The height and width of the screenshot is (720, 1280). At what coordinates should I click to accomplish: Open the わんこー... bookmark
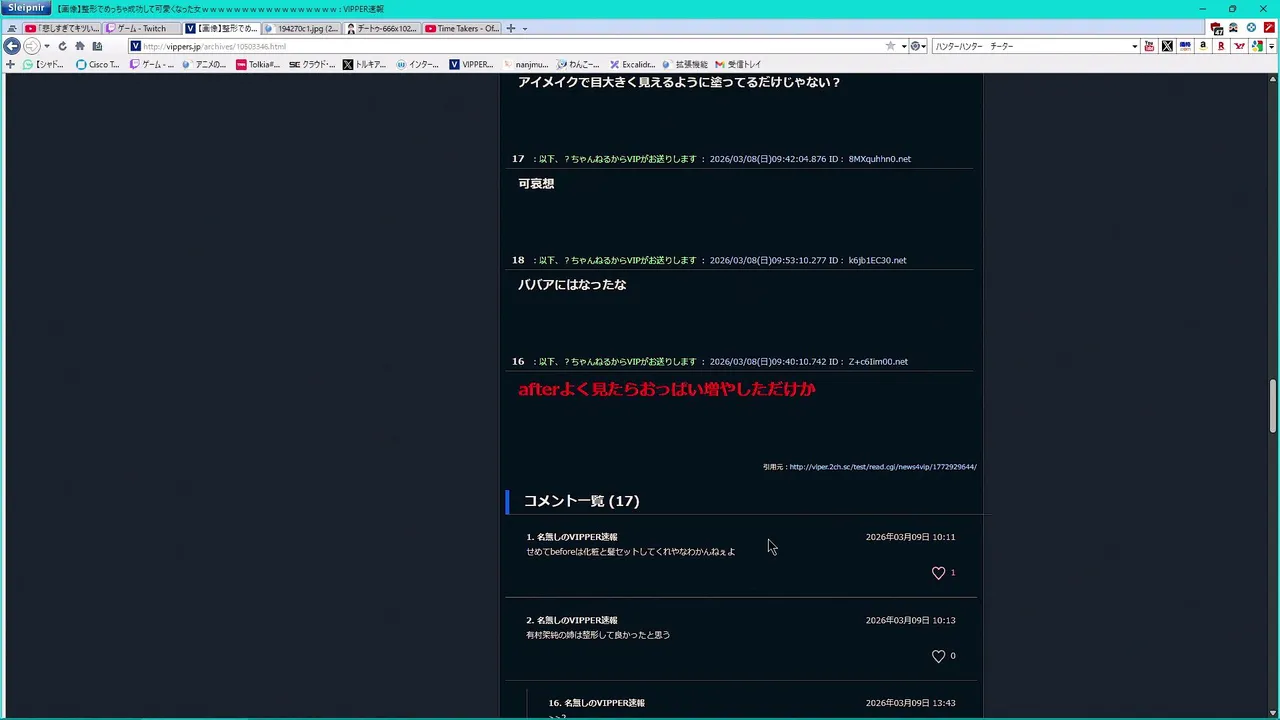(578, 64)
